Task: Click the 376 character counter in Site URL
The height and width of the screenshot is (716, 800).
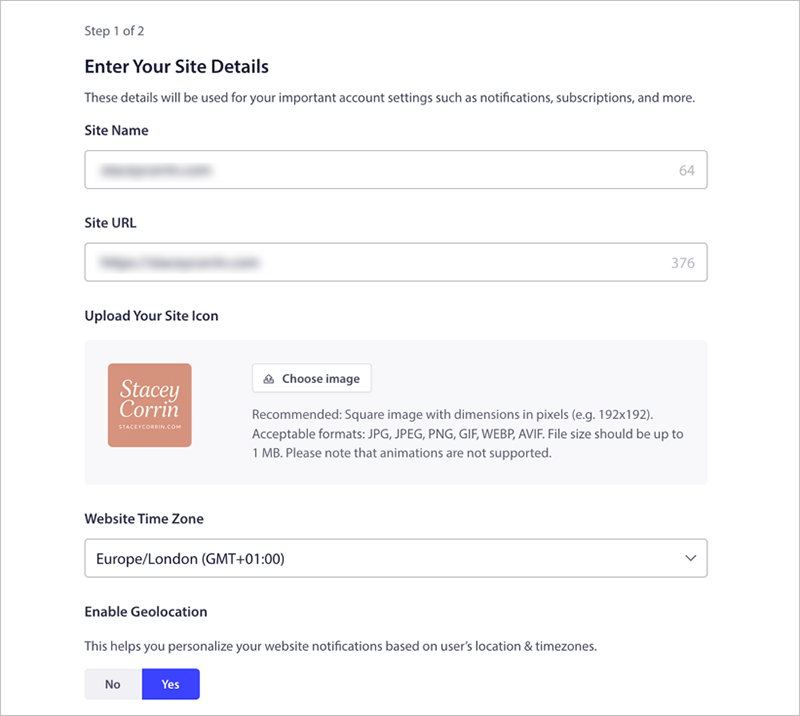Action: point(682,264)
